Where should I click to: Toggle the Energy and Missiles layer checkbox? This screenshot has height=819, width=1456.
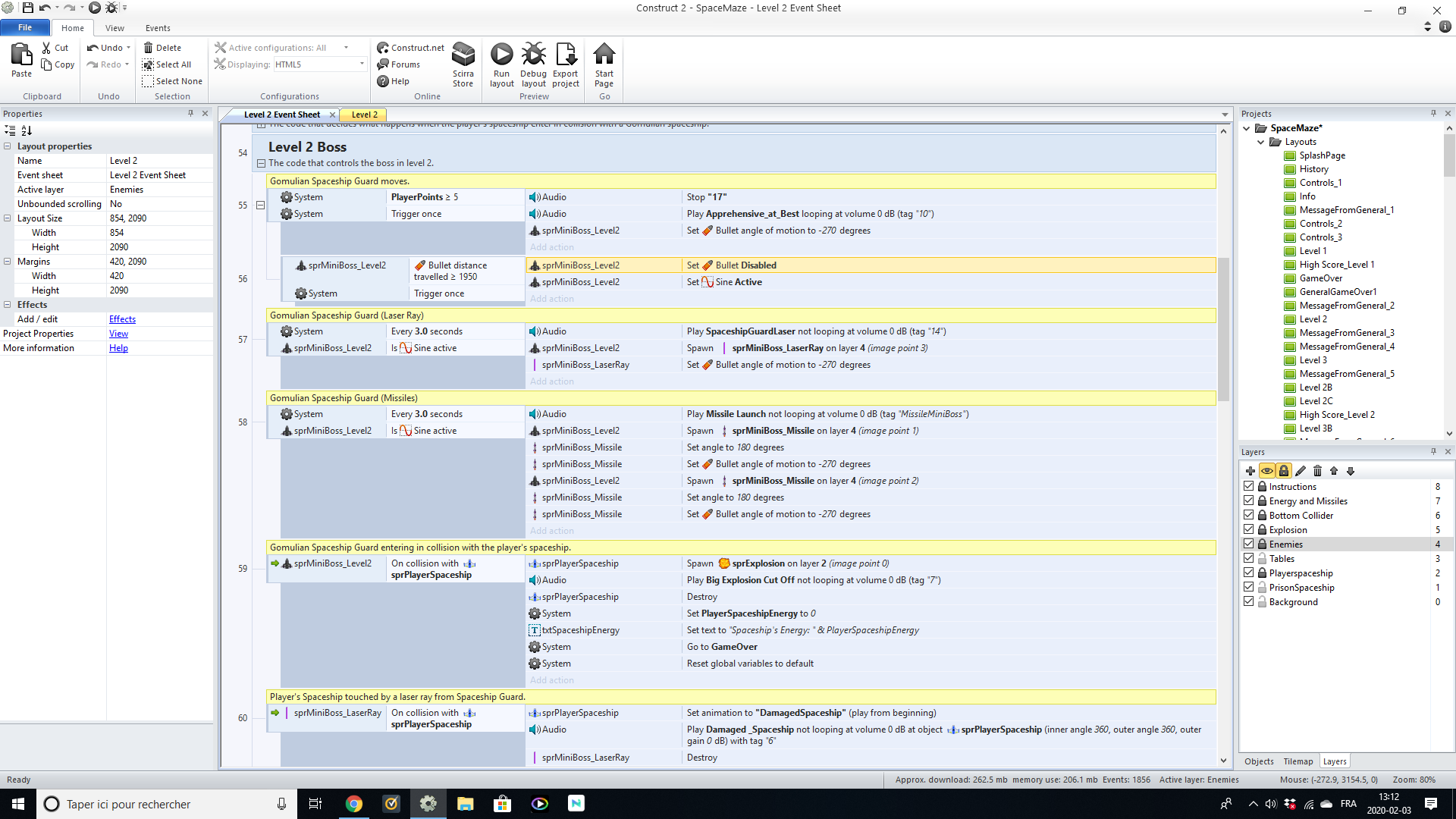pyautogui.click(x=1249, y=500)
